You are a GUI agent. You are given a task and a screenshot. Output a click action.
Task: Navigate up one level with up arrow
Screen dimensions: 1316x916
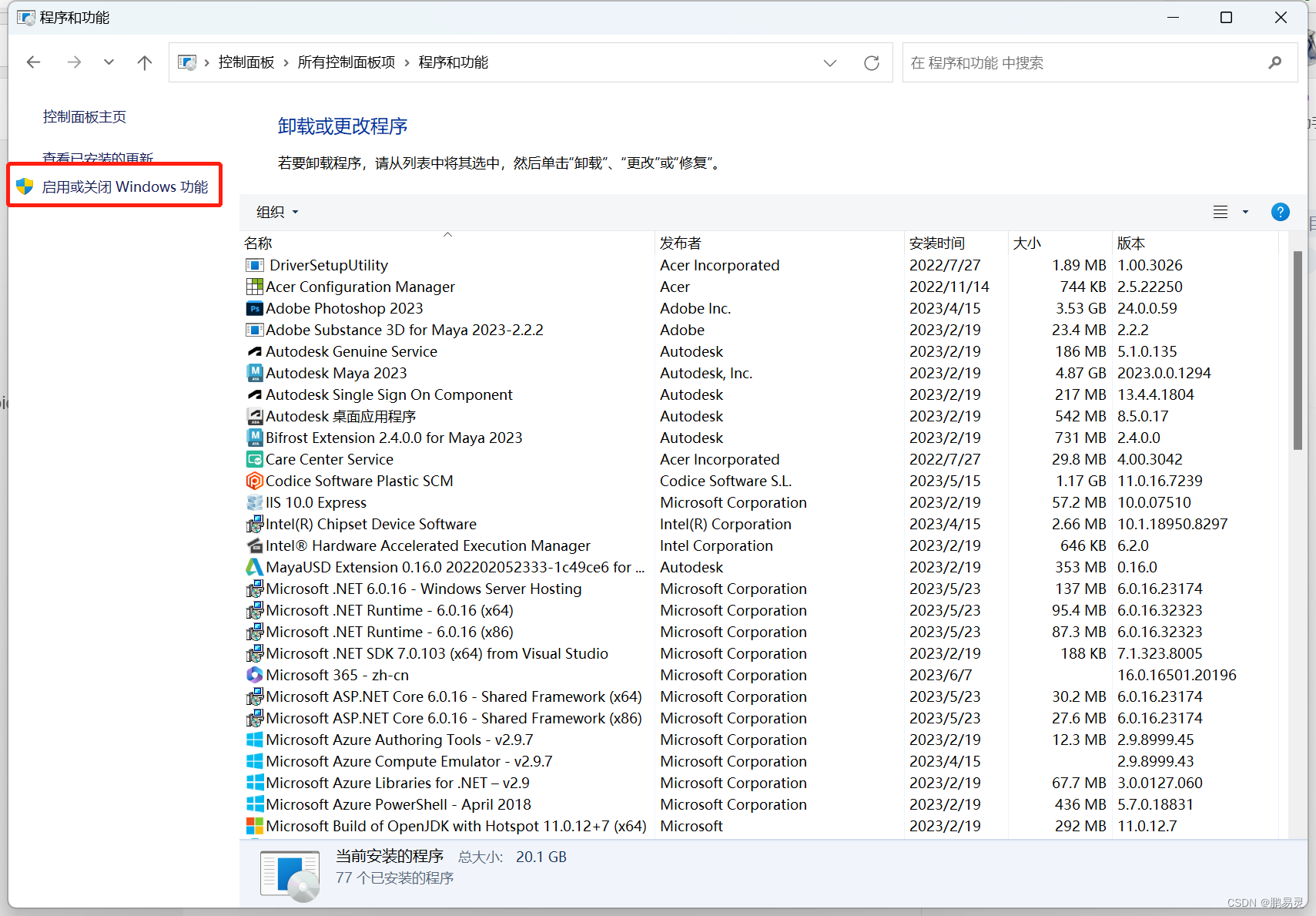click(144, 63)
